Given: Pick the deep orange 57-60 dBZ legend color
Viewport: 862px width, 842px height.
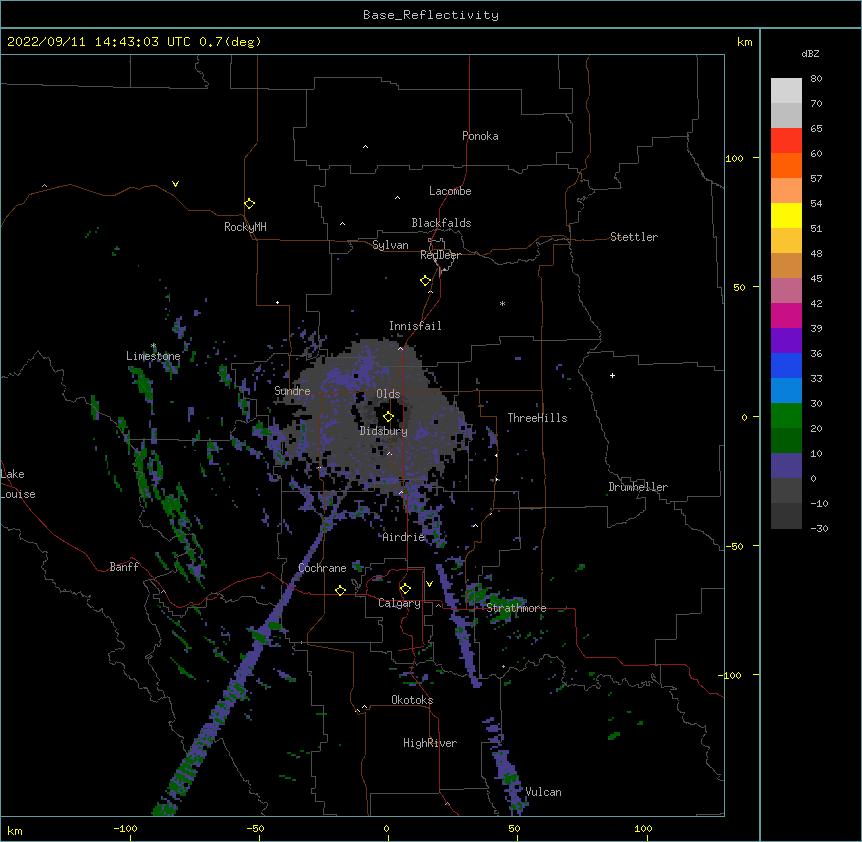Looking at the screenshot, I should pos(786,165).
